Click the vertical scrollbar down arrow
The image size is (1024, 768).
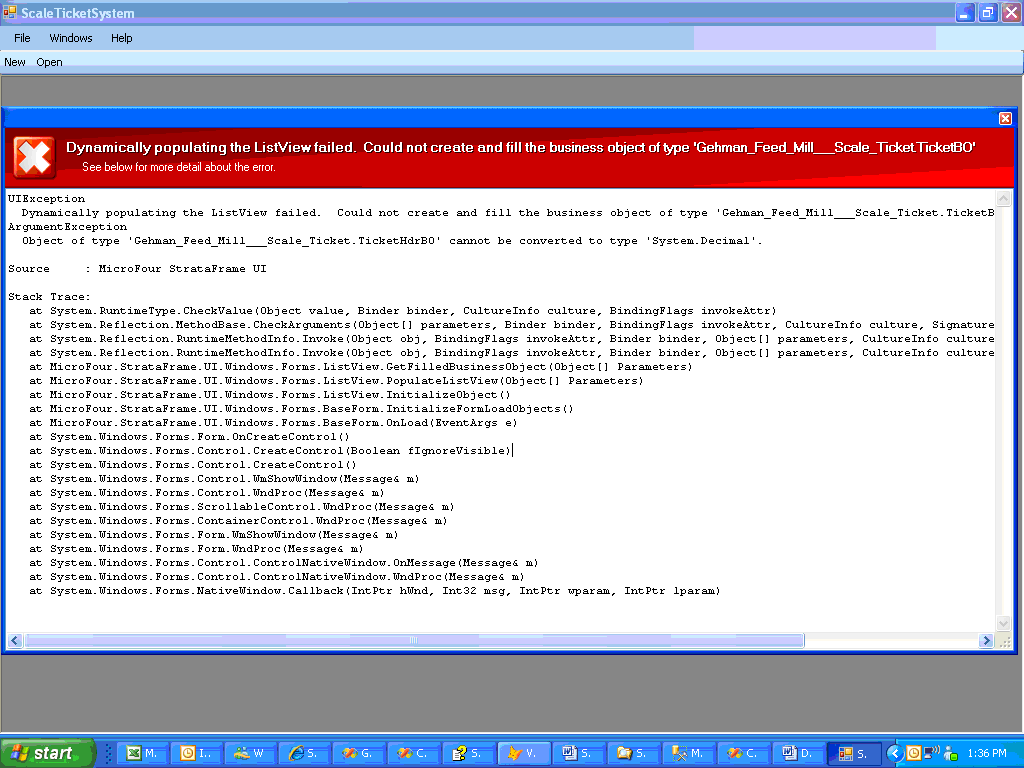(1004, 623)
